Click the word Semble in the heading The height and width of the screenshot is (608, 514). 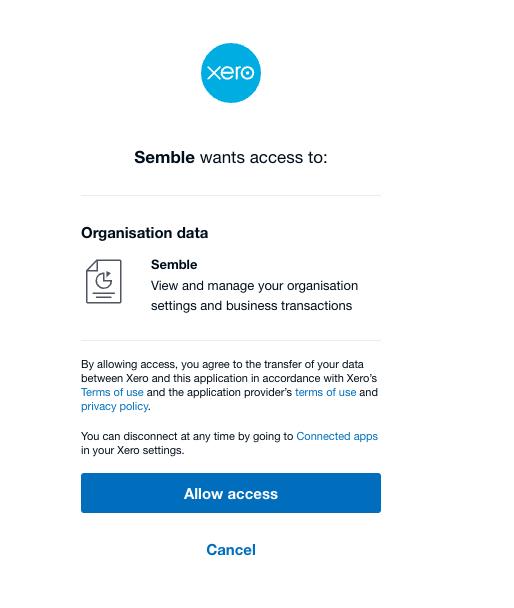164,157
